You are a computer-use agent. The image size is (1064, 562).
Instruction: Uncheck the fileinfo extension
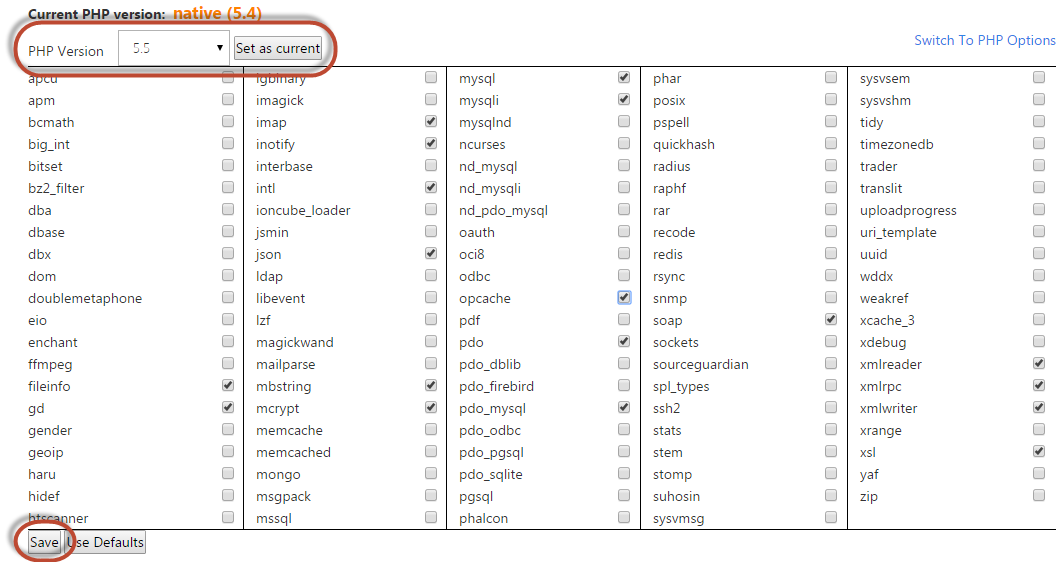tap(228, 386)
